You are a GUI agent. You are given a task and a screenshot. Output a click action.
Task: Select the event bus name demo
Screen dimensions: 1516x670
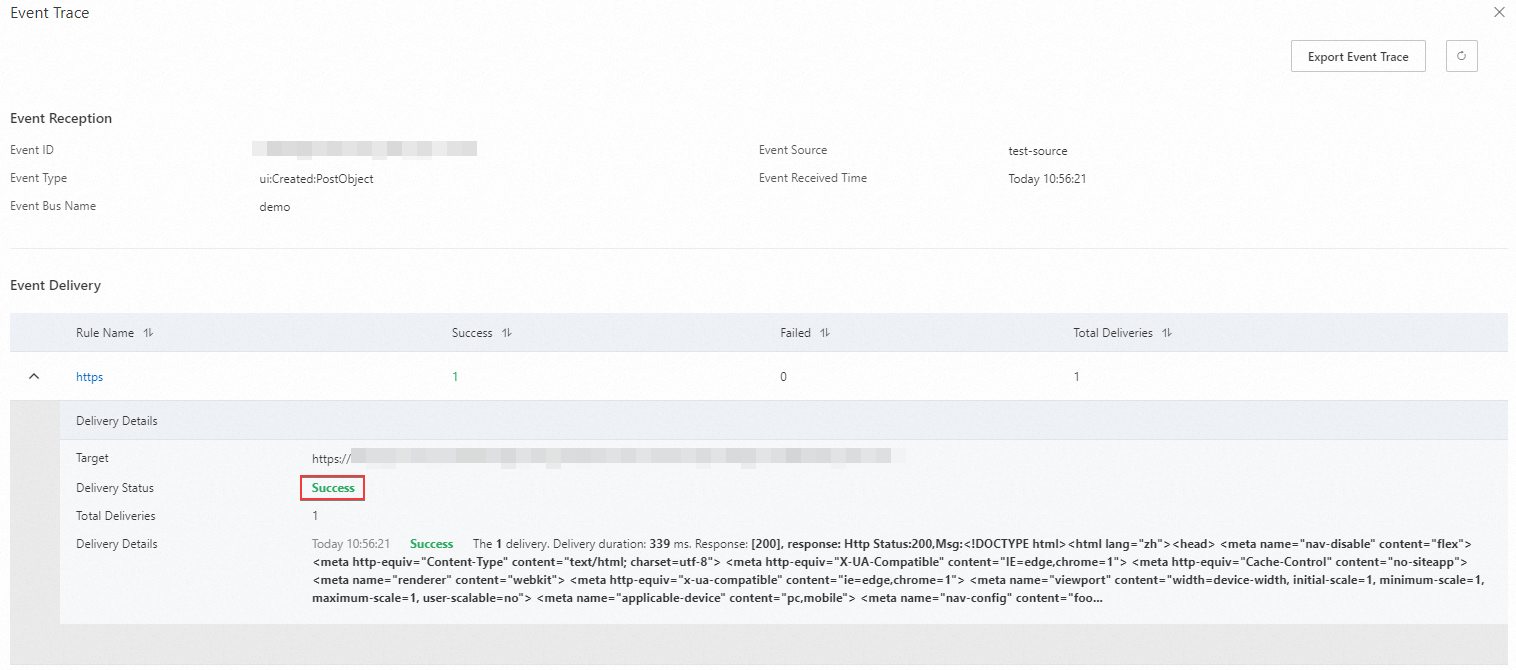(x=275, y=207)
